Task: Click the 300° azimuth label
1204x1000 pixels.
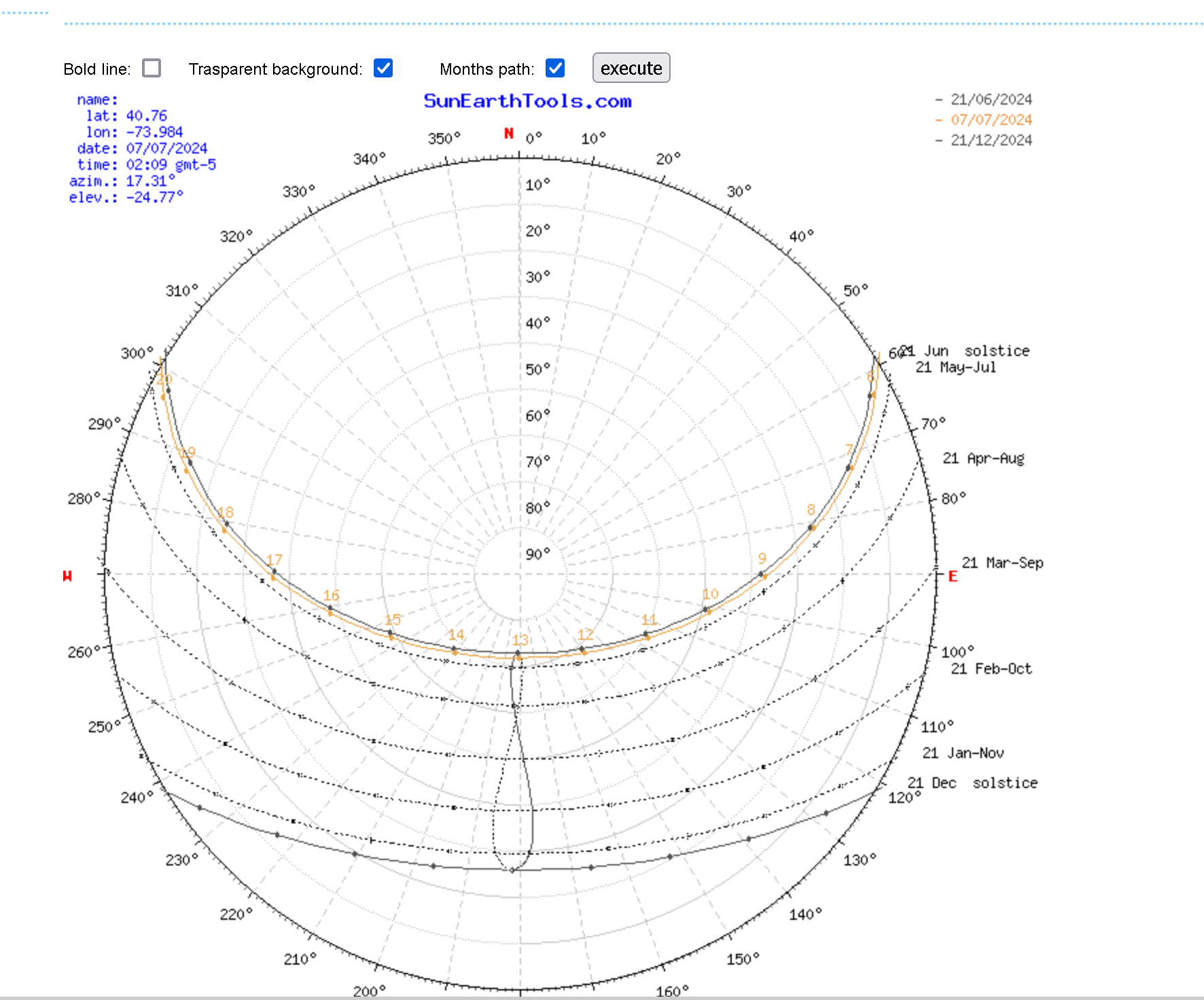Action: click(137, 353)
